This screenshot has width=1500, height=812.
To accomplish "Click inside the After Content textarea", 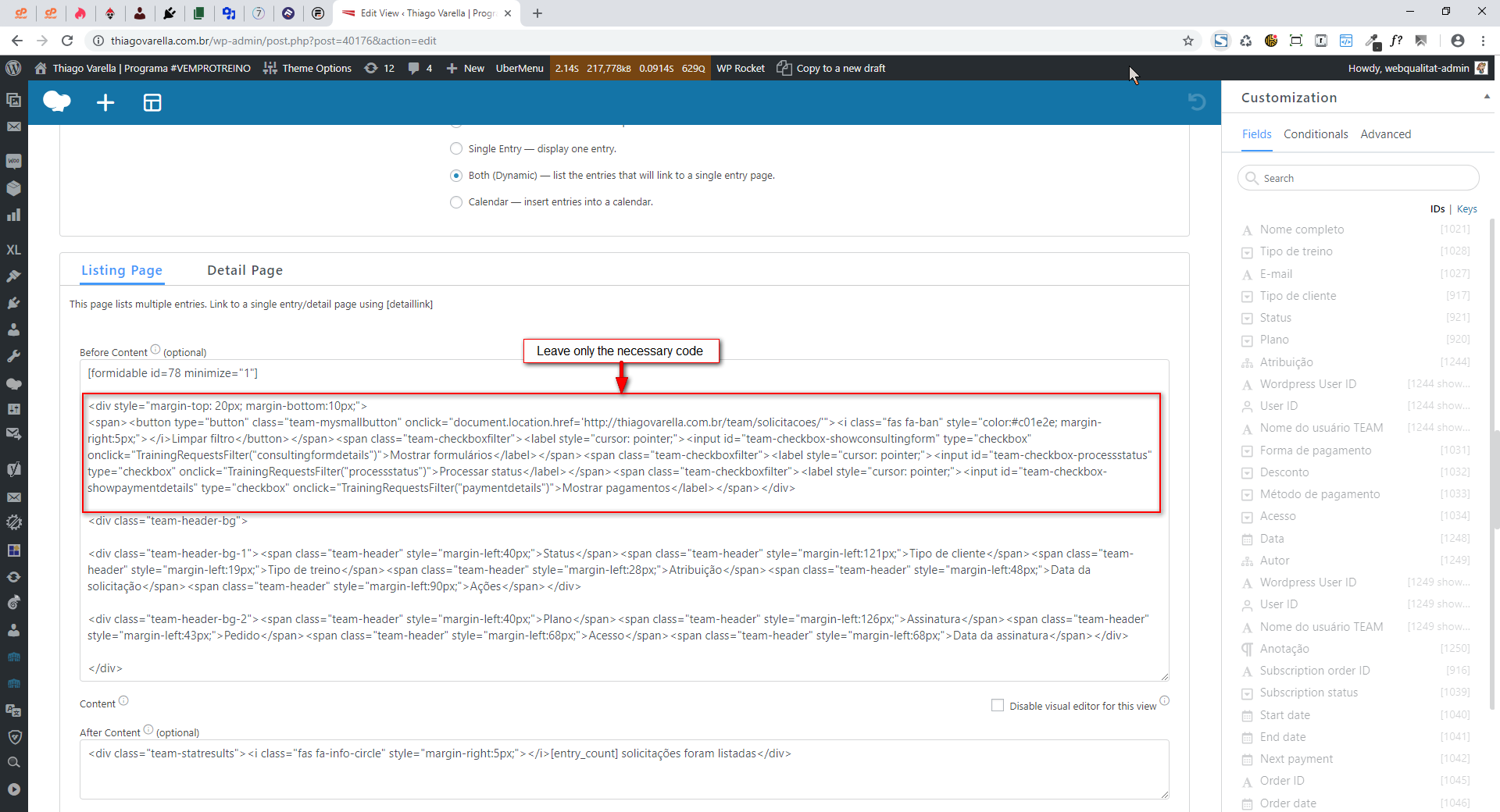I will [624, 769].
